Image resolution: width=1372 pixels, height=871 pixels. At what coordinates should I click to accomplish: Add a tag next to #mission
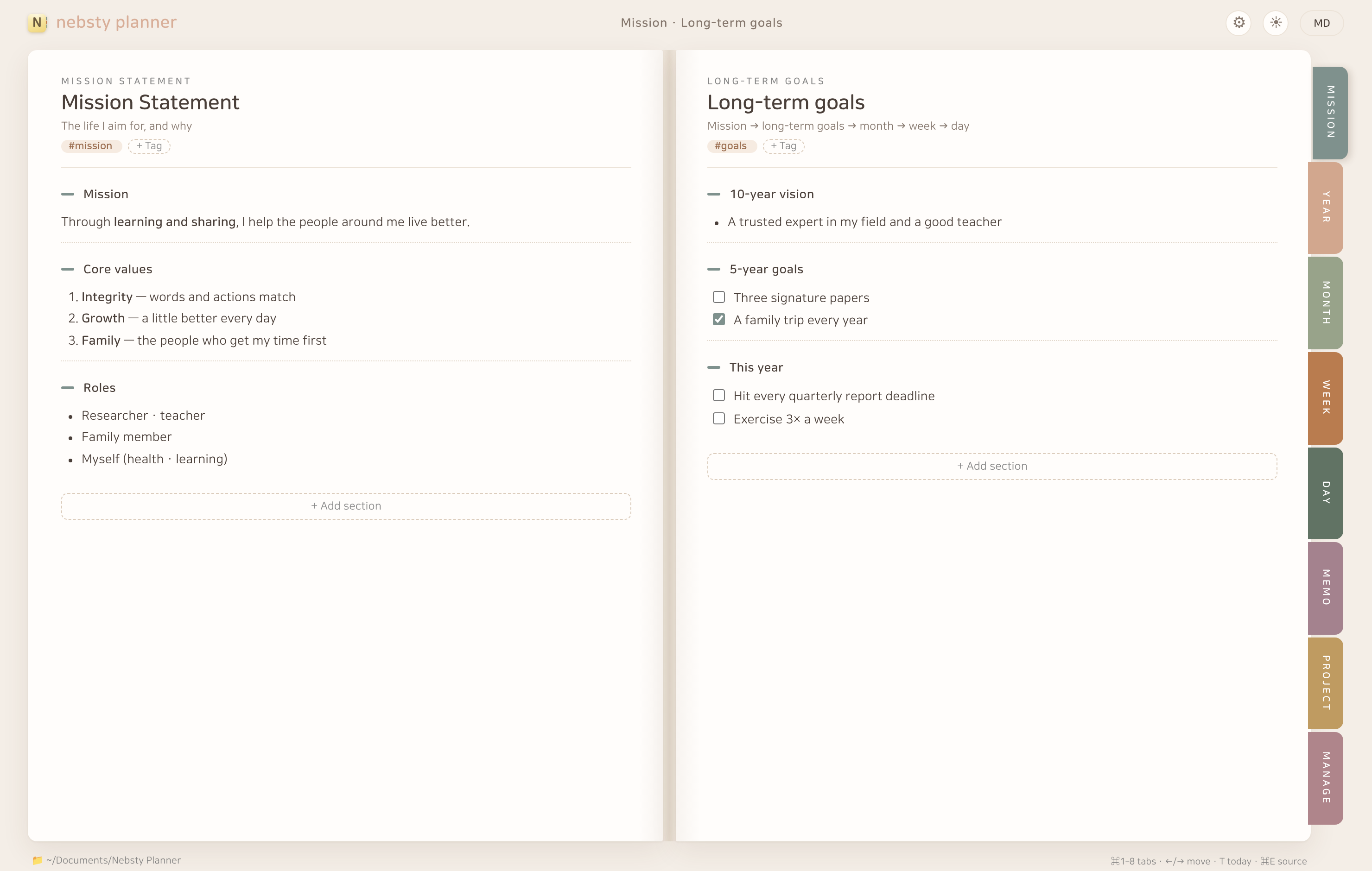149,146
